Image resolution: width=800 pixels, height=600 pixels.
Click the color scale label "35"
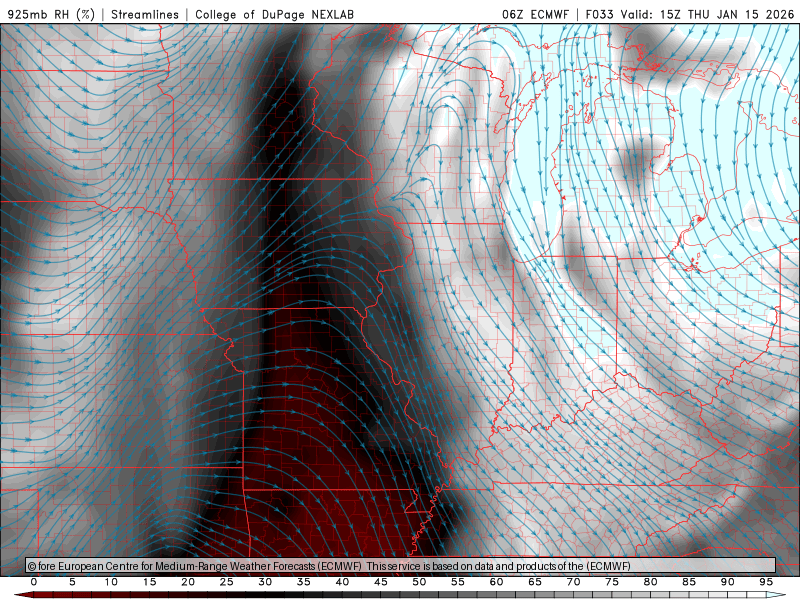(304, 582)
